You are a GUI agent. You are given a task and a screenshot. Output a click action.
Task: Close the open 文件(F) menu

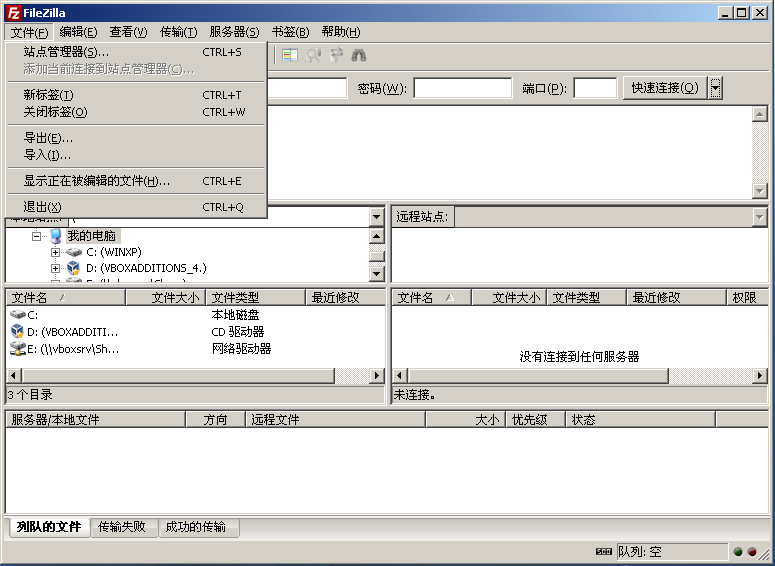click(x=29, y=32)
